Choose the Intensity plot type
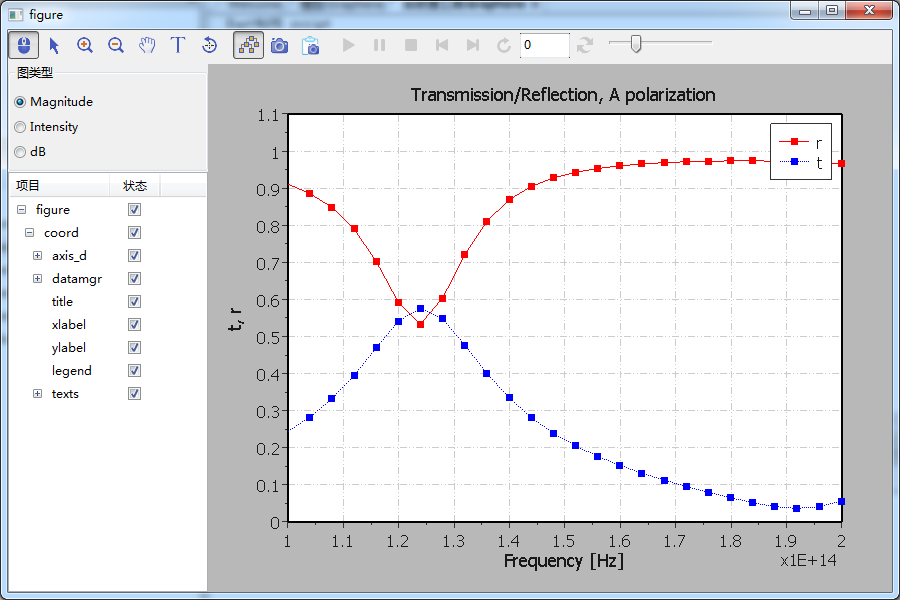Viewport: 900px width, 600px height. click(x=21, y=127)
